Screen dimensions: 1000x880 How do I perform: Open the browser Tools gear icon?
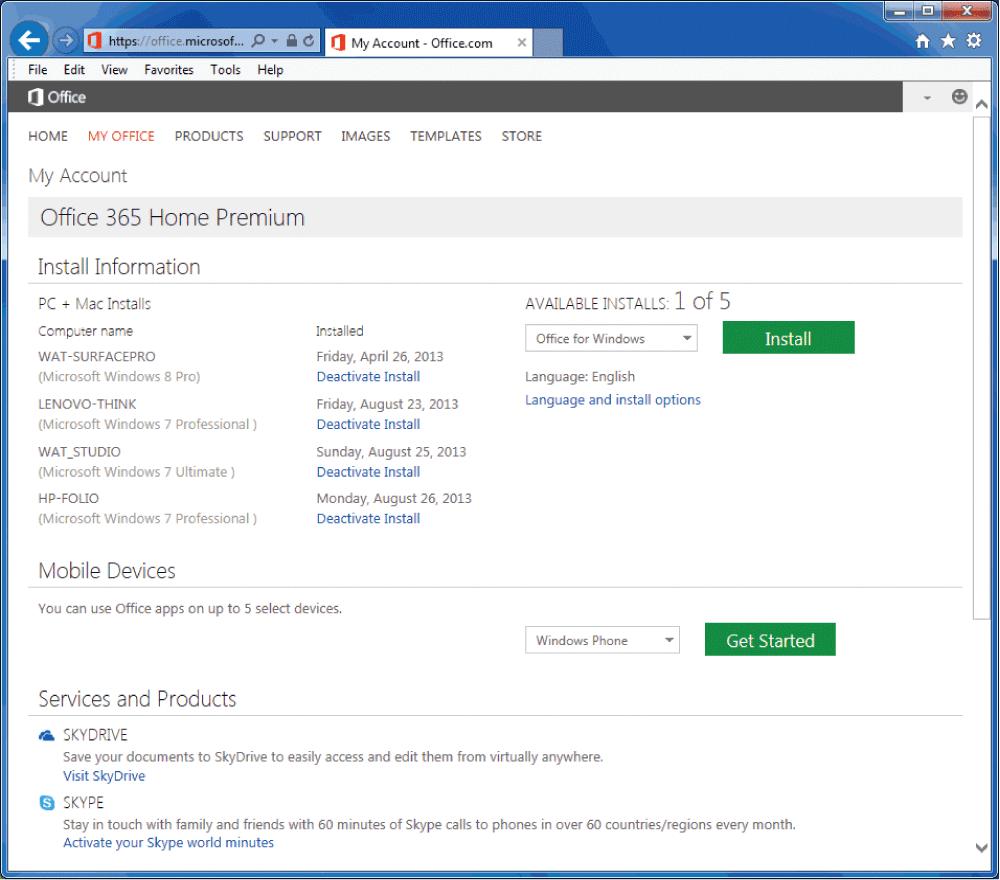tap(974, 41)
